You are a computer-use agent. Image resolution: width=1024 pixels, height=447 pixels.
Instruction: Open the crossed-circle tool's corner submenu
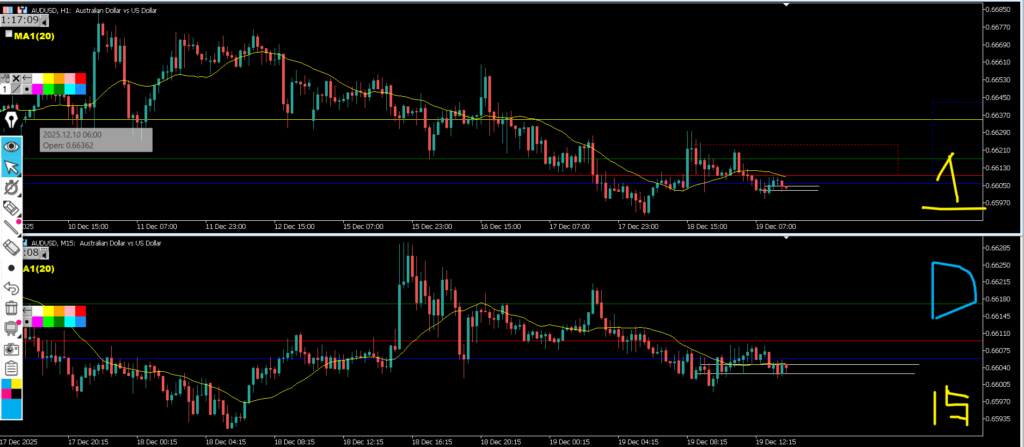click(x=21, y=194)
